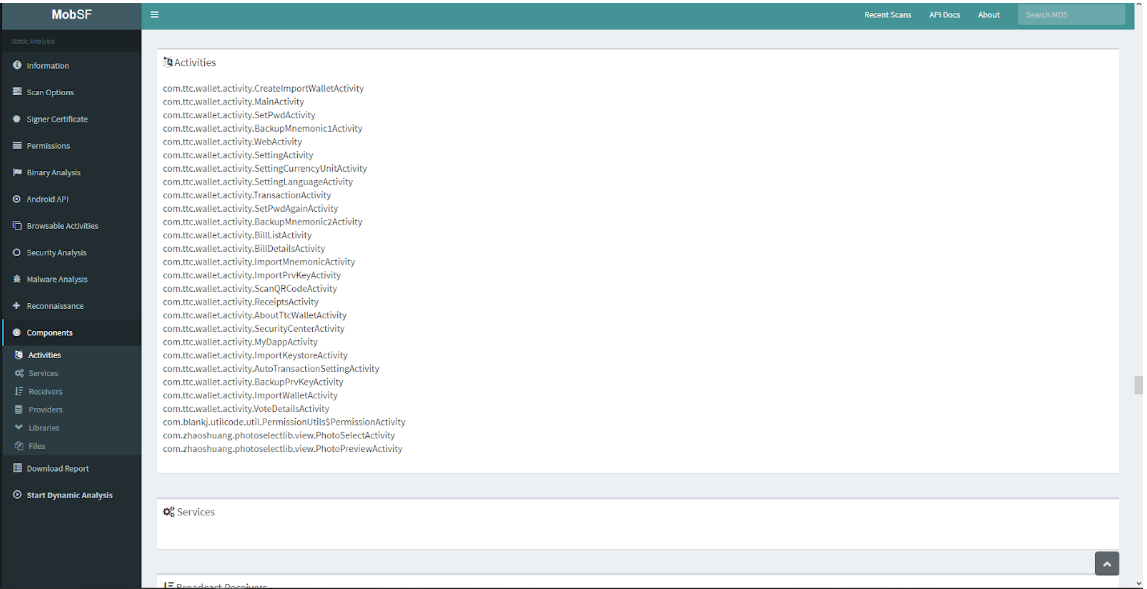The height and width of the screenshot is (589, 1147).
Task: Select Services under Components
Action: 43,373
